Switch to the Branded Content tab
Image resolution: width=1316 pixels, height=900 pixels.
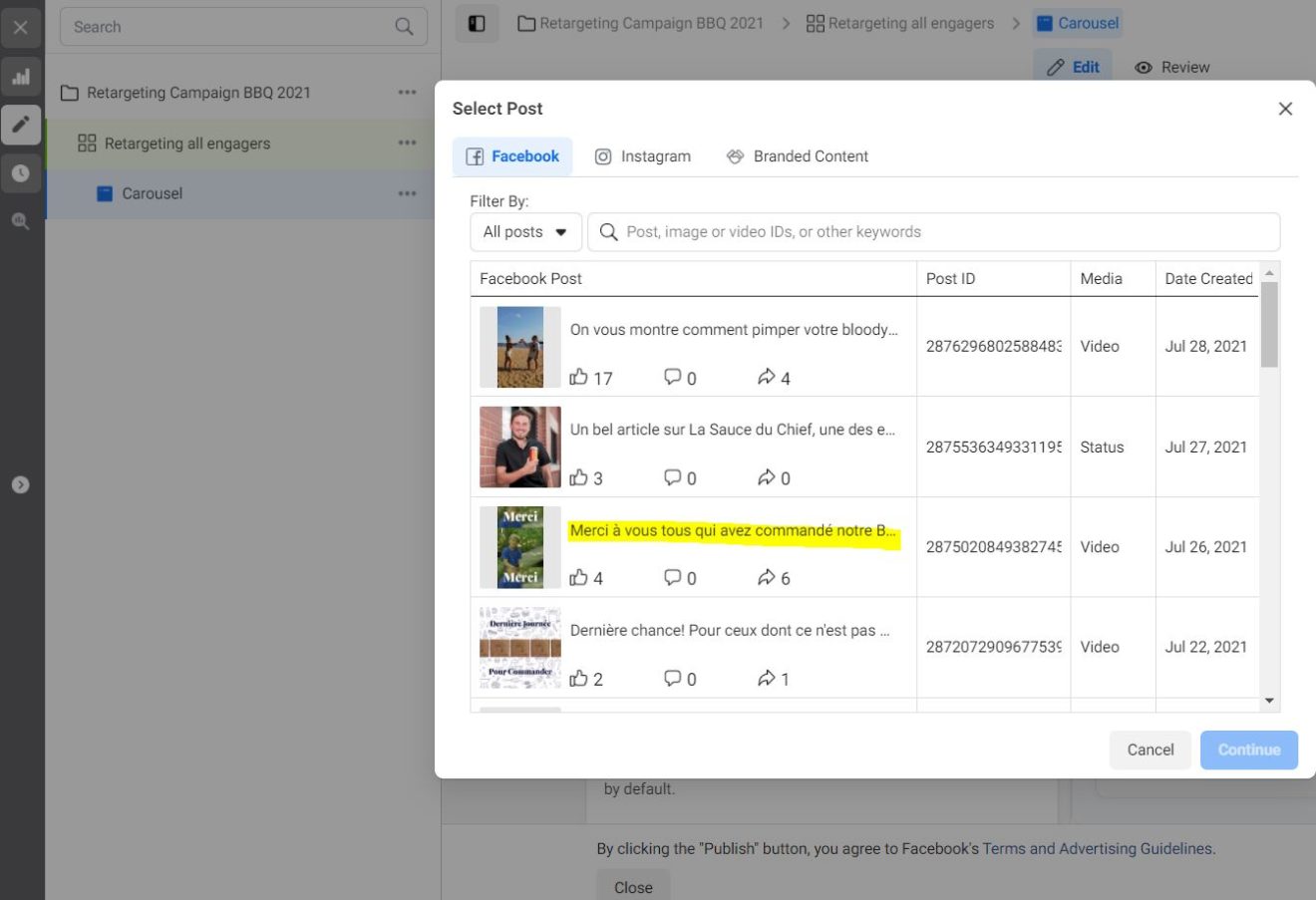pos(797,155)
